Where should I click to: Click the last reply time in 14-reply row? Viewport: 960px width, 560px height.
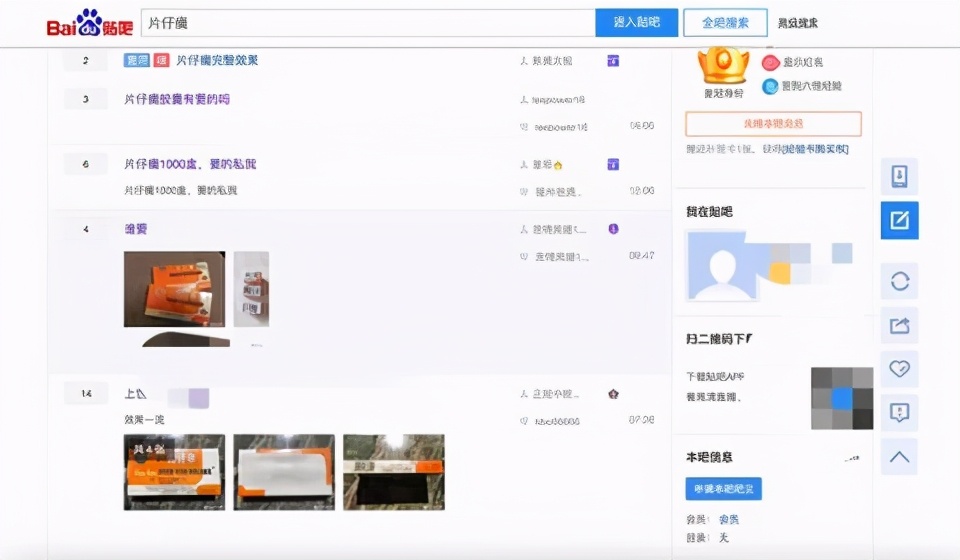tap(642, 420)
